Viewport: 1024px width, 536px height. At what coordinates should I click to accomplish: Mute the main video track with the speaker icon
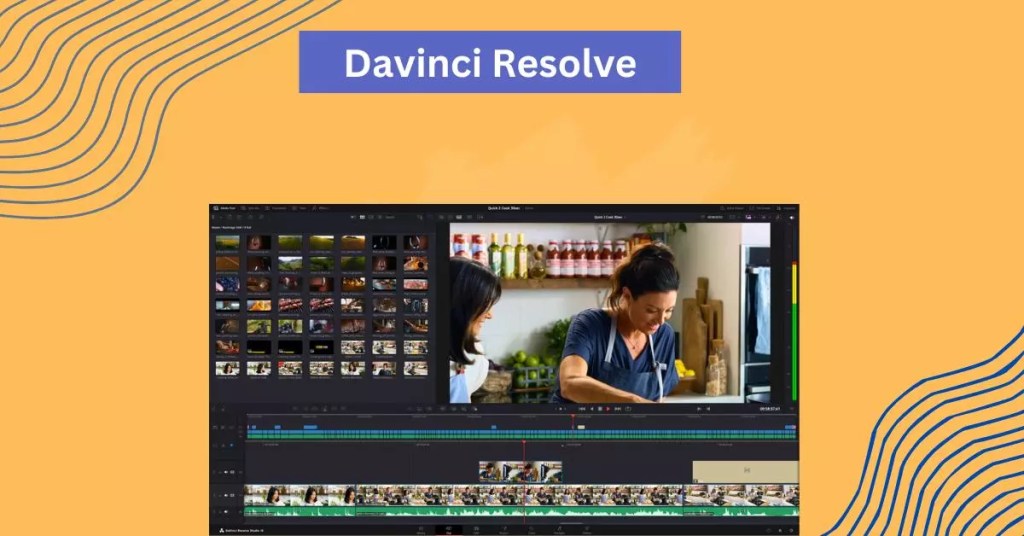(x=226, y=496)
